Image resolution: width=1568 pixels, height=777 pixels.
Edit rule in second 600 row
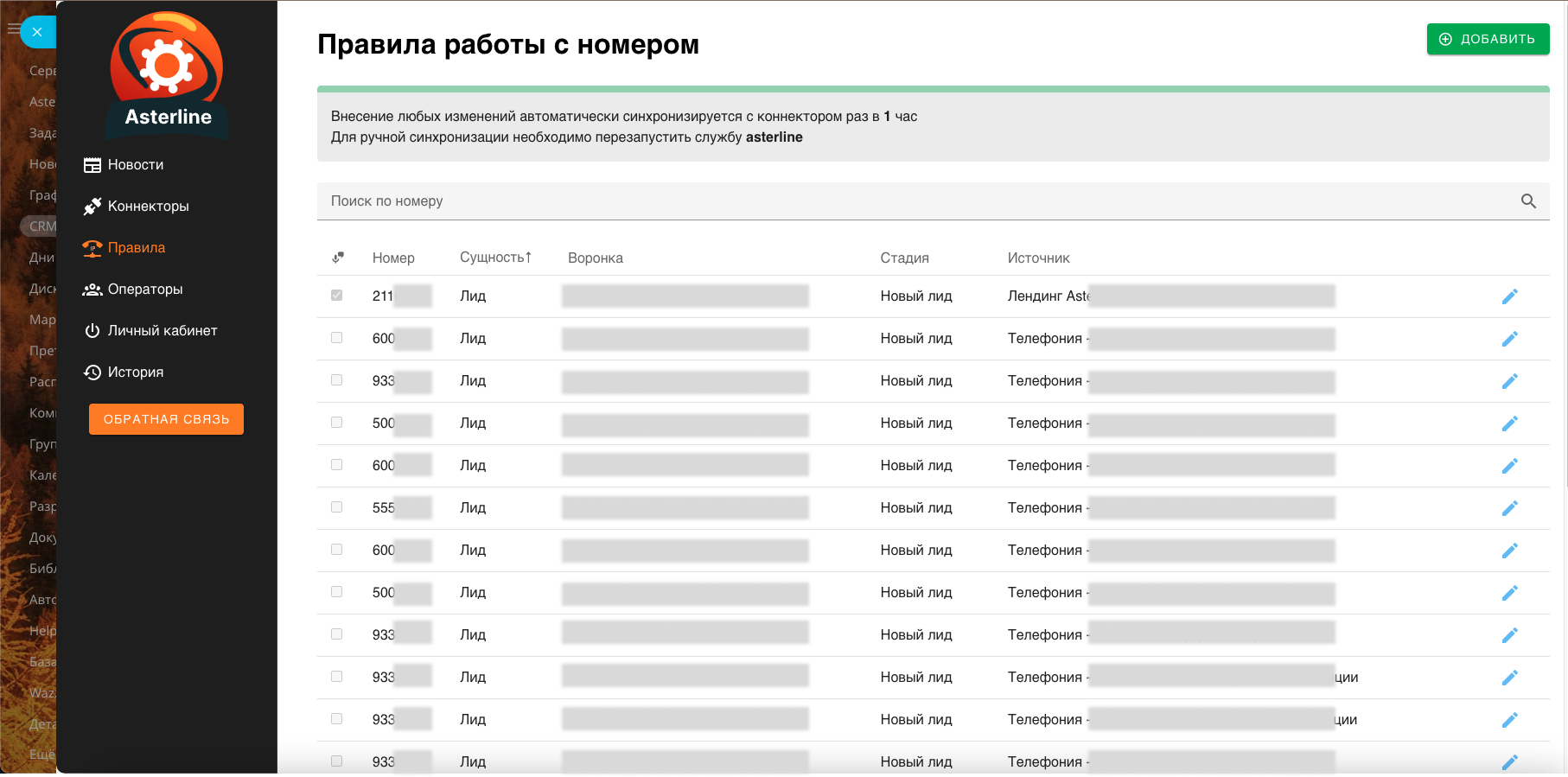(x=1509, y=466)
